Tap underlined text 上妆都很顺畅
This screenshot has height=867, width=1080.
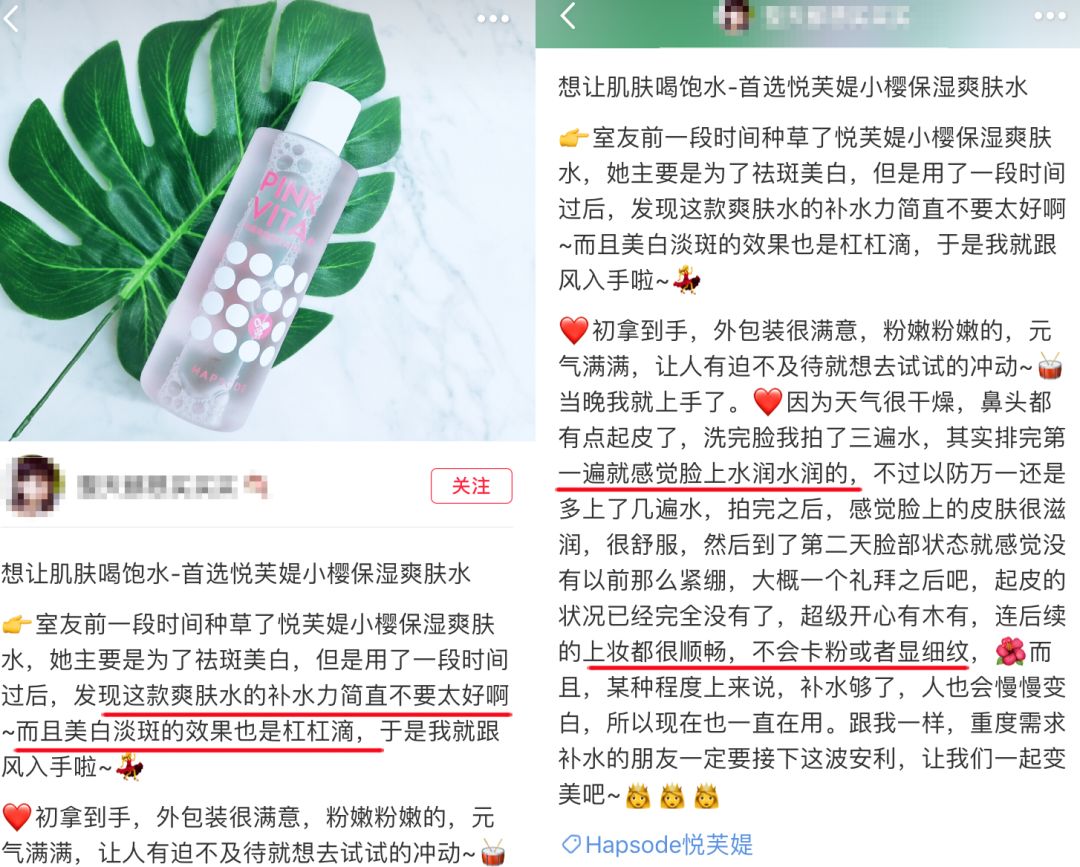[655, 651]
